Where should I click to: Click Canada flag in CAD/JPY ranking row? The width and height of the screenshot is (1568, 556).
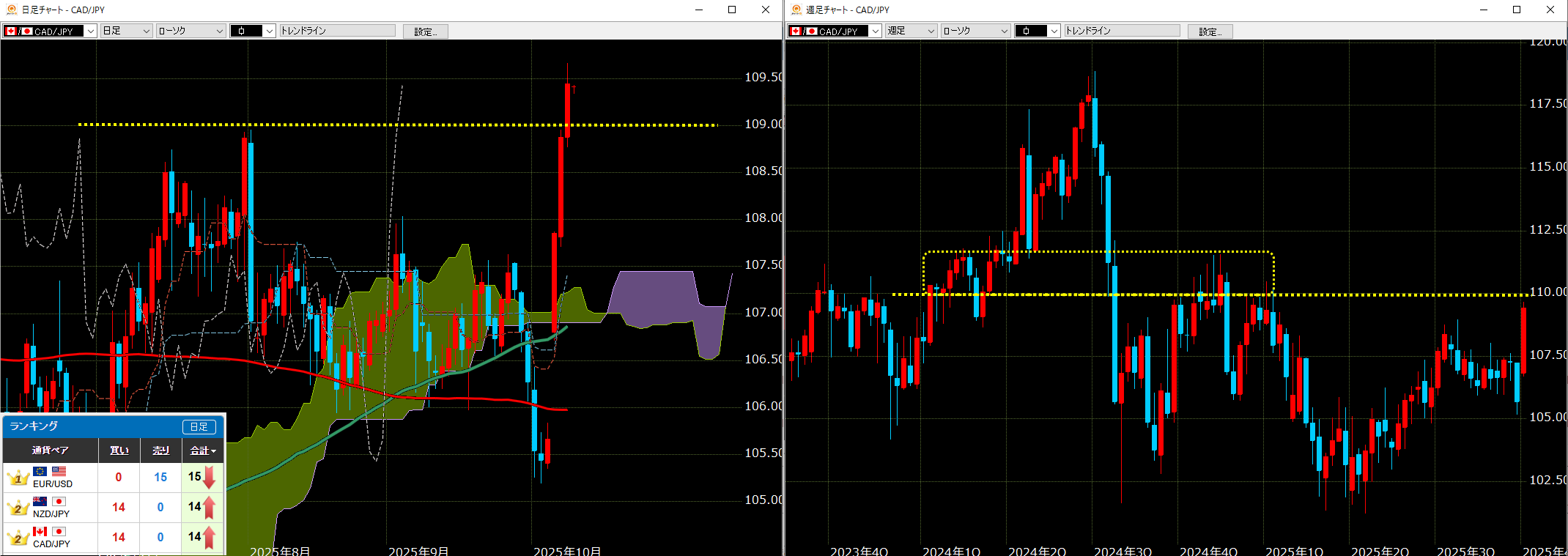click(40, 531)
